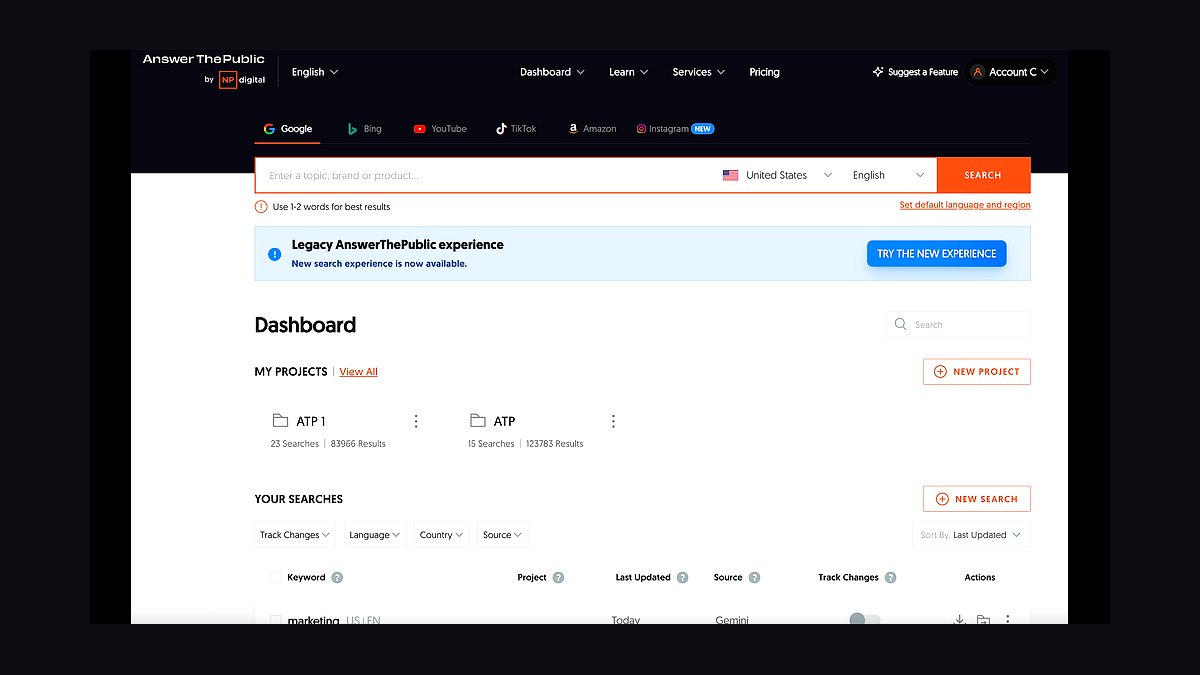The width and height of the screenshot is (1200, 675).
Task: Click the Actions column header
Action: (x=980, y=577)
